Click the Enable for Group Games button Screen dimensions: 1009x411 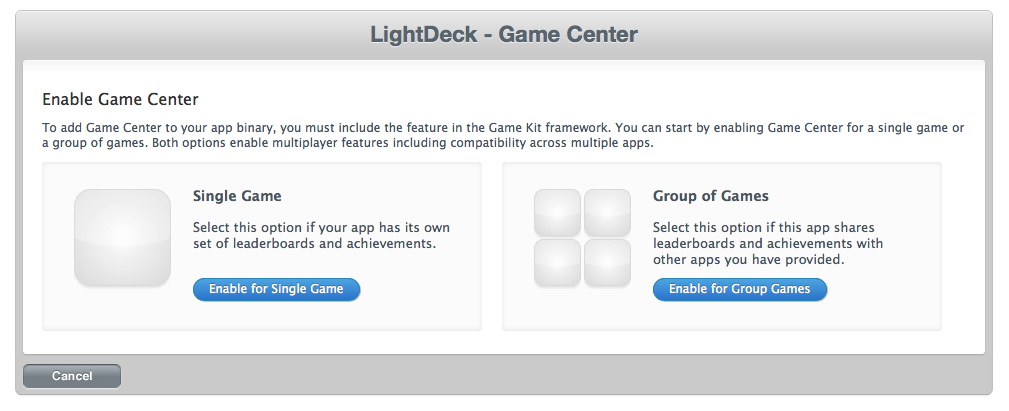point(739,289)
